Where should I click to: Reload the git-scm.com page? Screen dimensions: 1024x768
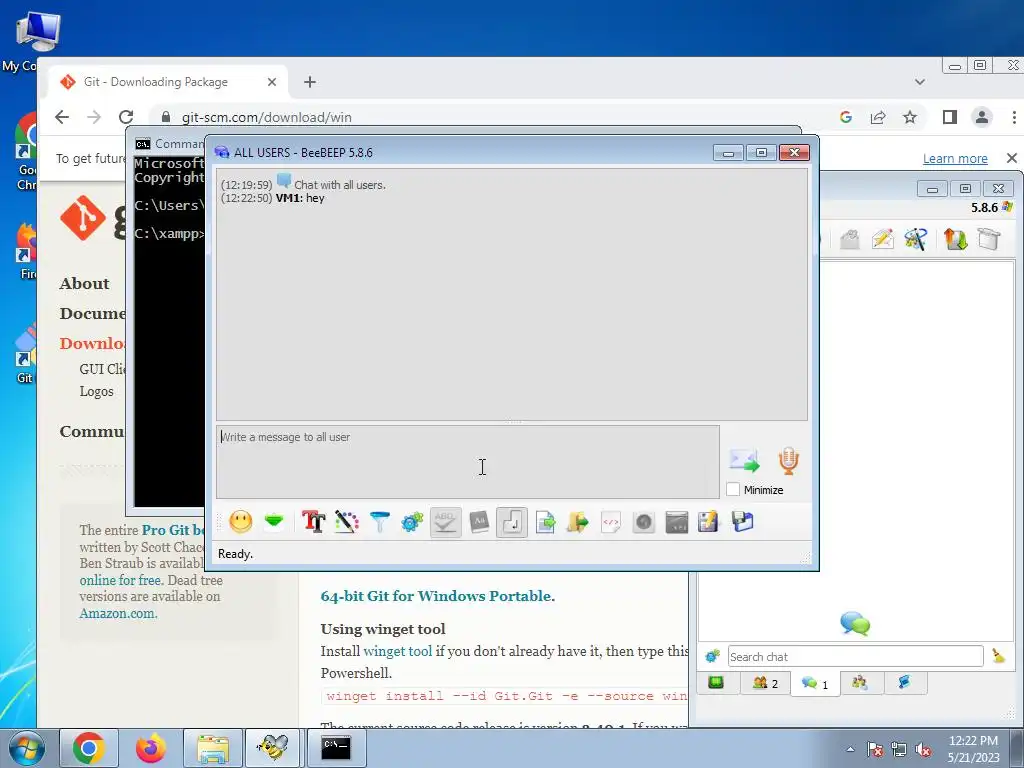tap(126, 117)
